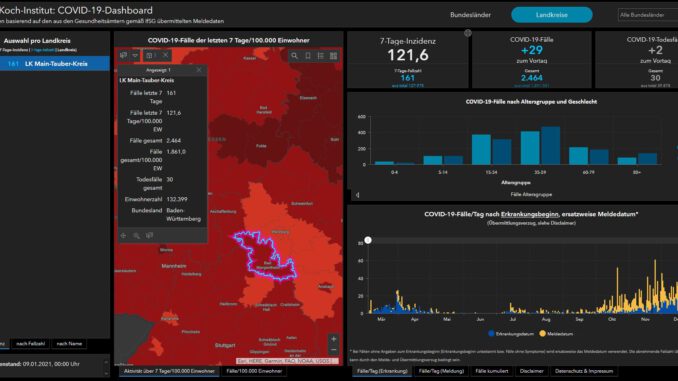Click the Mannheim label on the map
This screenshot has width=678, height=381.
[174, 266]
